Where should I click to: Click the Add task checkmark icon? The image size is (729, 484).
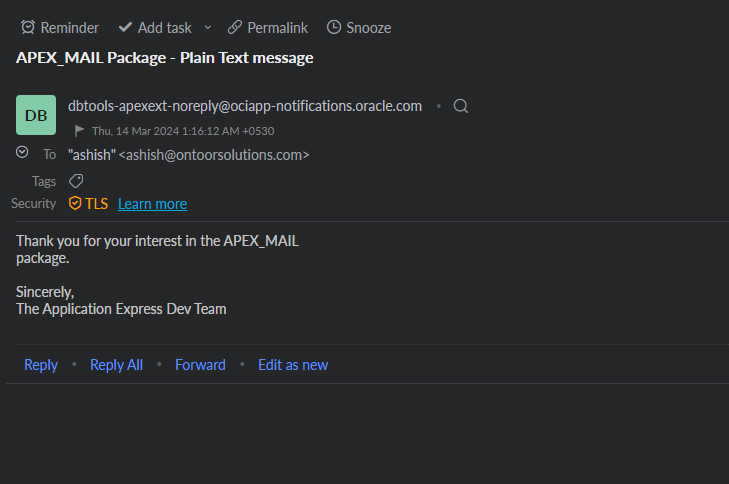[x=125, y=27]
